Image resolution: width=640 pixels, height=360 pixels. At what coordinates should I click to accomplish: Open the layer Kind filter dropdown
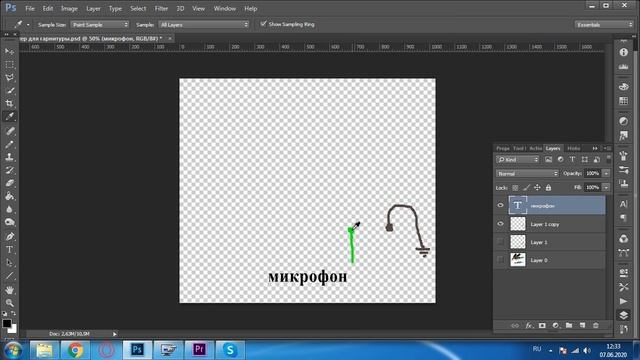pyautogui.click(x=518, y=160)
